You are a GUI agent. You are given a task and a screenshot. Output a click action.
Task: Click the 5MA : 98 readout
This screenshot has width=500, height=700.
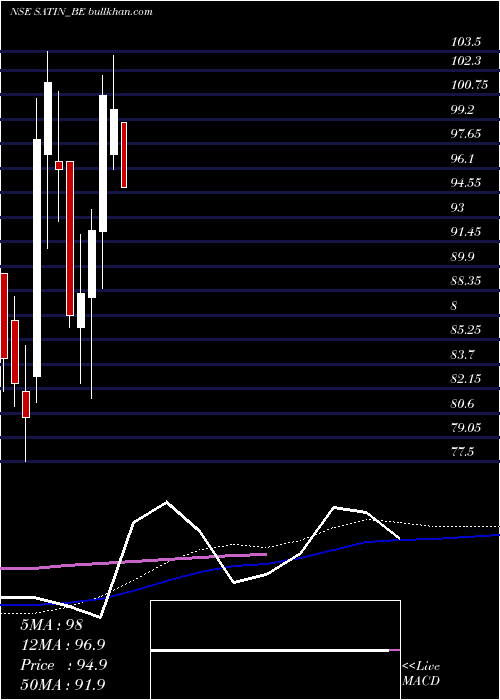click(51, 625)
